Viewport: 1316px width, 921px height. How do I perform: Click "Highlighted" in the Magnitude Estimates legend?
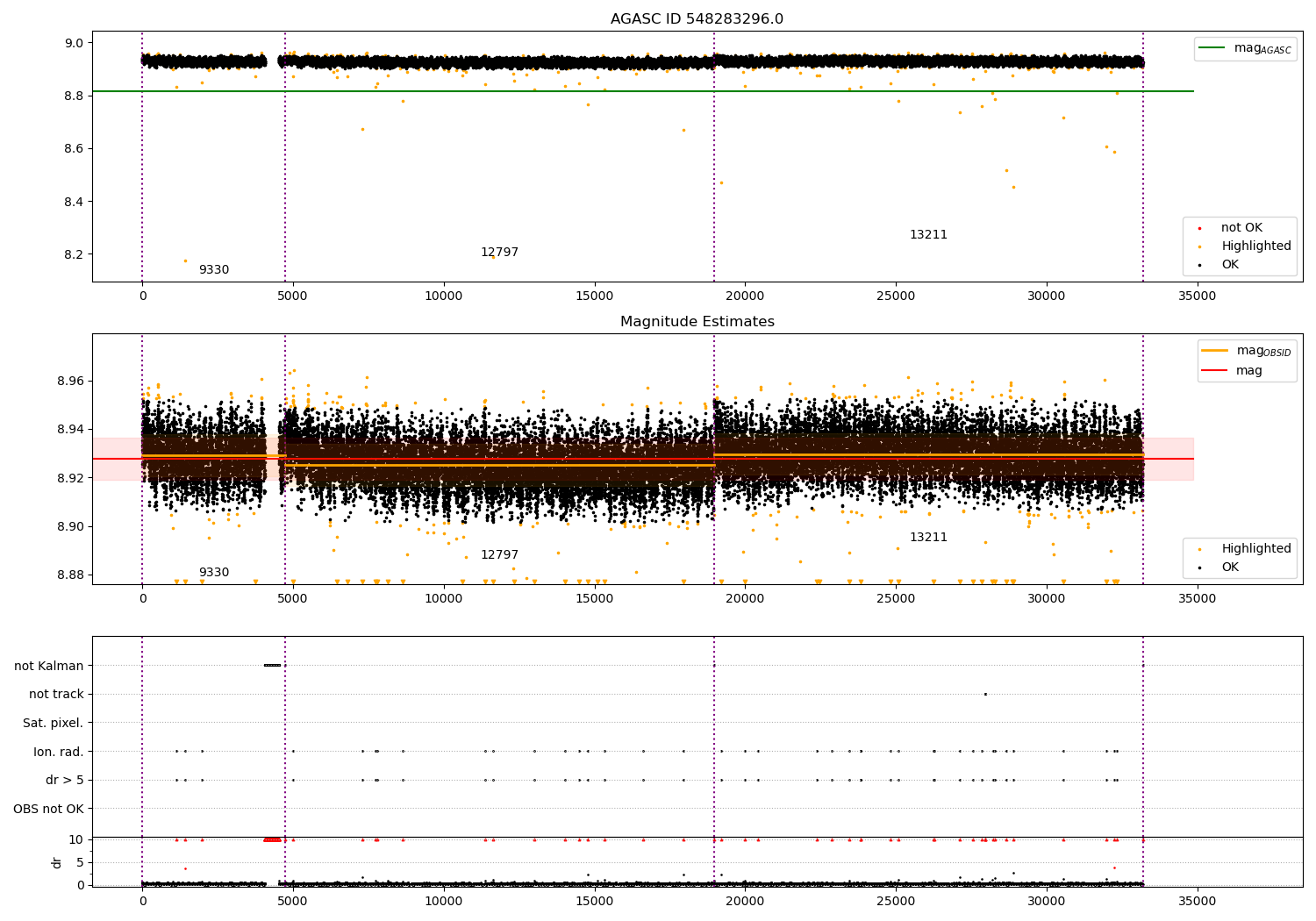click(x=1256, y=549)
